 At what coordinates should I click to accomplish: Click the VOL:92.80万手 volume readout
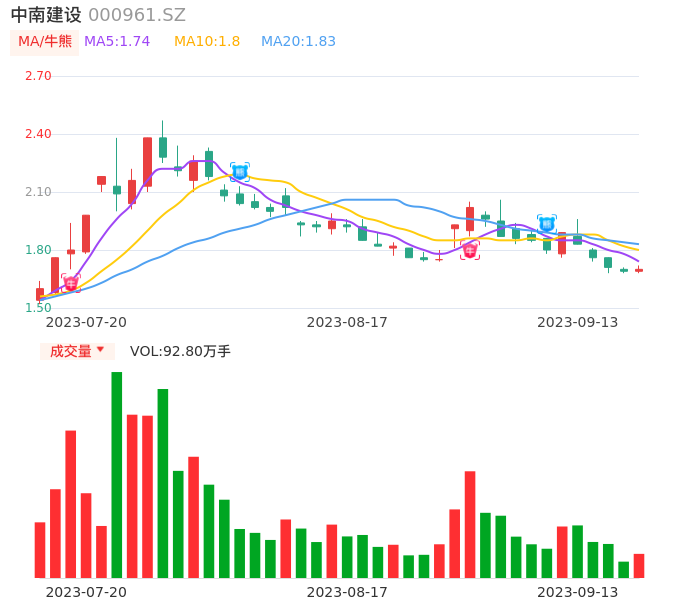pos(180,351)
